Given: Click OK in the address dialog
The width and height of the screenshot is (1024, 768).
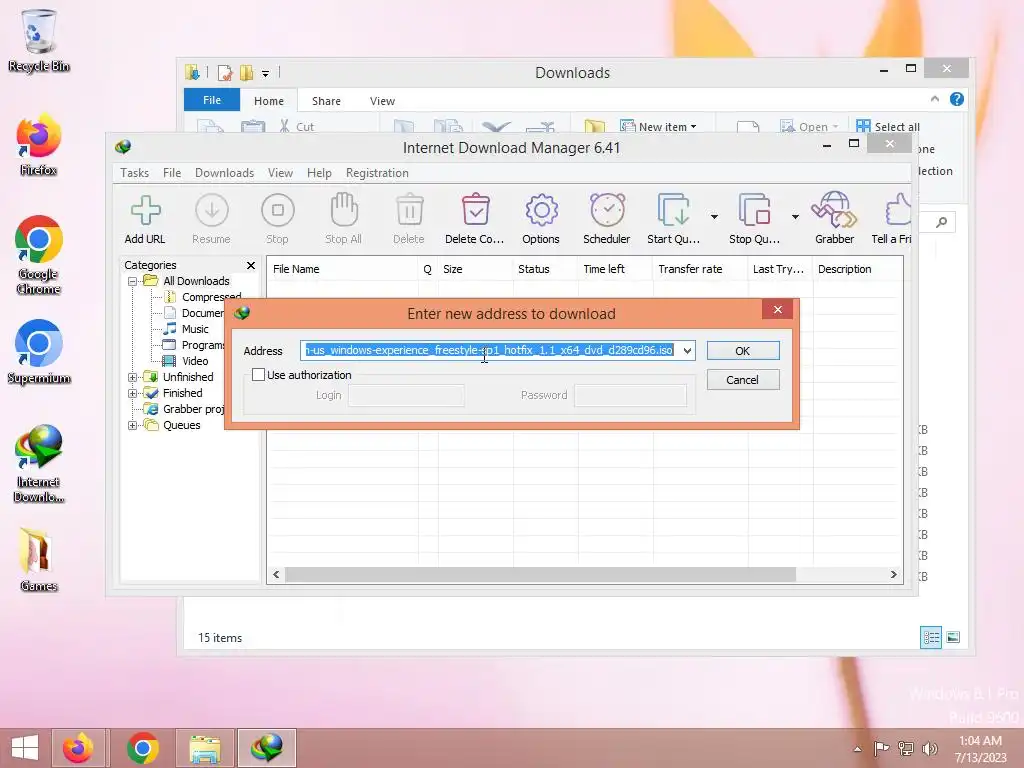Looking at the screenshot, I should [x=743, y=351].
